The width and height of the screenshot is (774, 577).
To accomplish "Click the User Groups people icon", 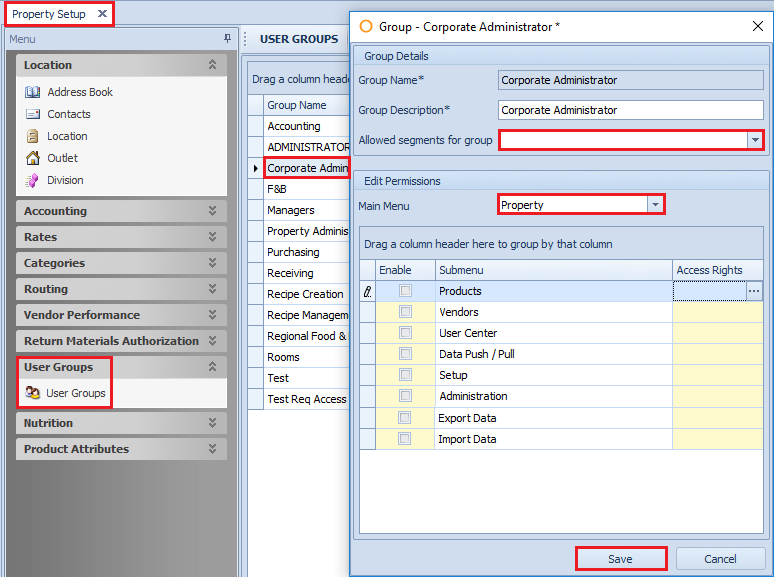I will pyautogui.click(x=33, y=393).
